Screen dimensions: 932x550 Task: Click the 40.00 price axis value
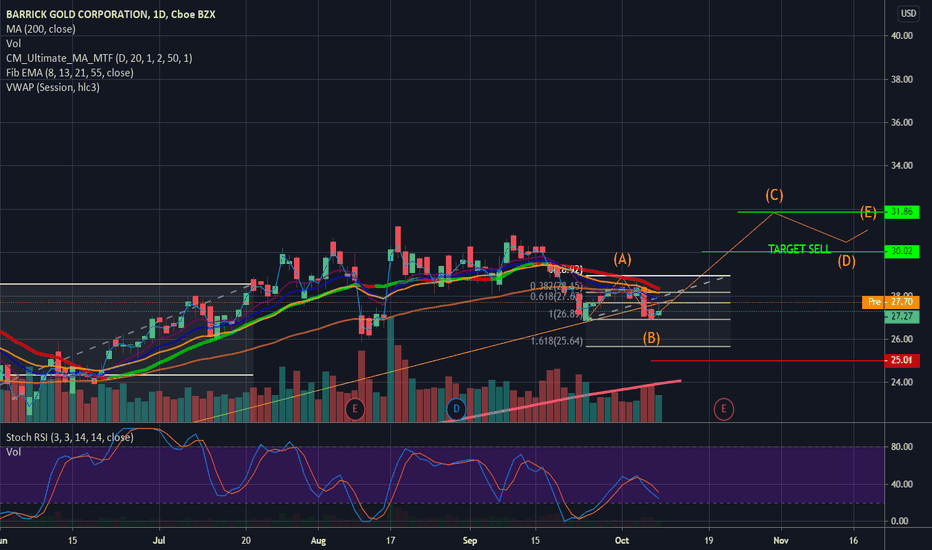(x=902, y=36)
